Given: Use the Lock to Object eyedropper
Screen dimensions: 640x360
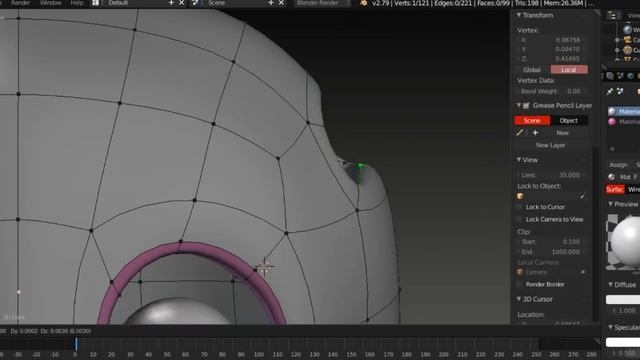Looking at the screenshot, I should point(582,196).
